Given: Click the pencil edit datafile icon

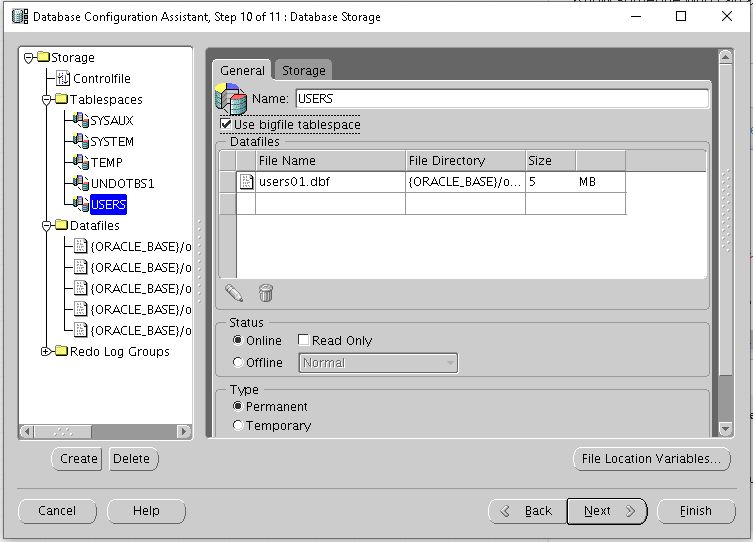Looking at the screenshot, I should coord(234,292).
